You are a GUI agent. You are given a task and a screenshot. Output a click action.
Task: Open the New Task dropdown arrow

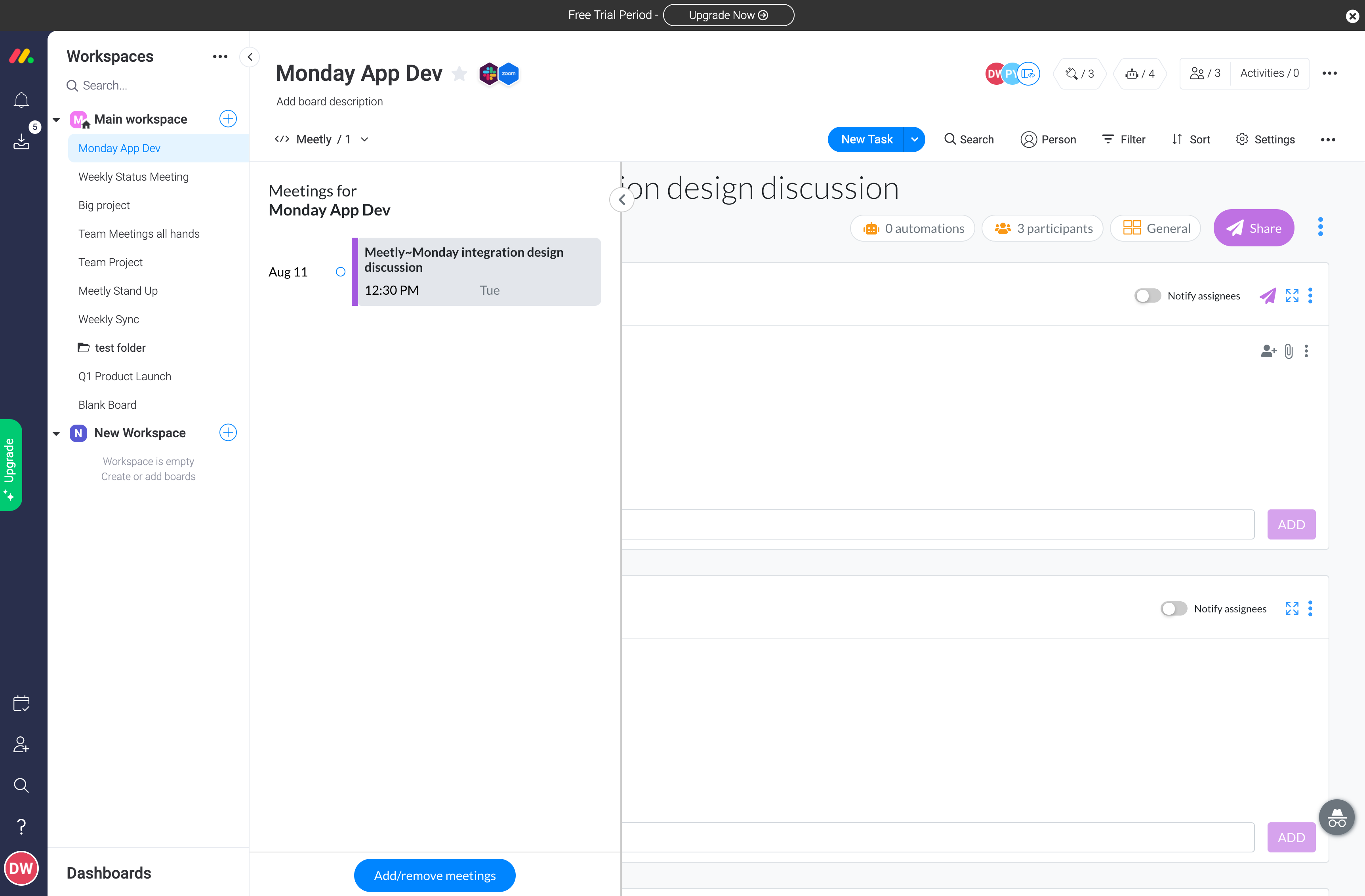click(x=914, y=139)
